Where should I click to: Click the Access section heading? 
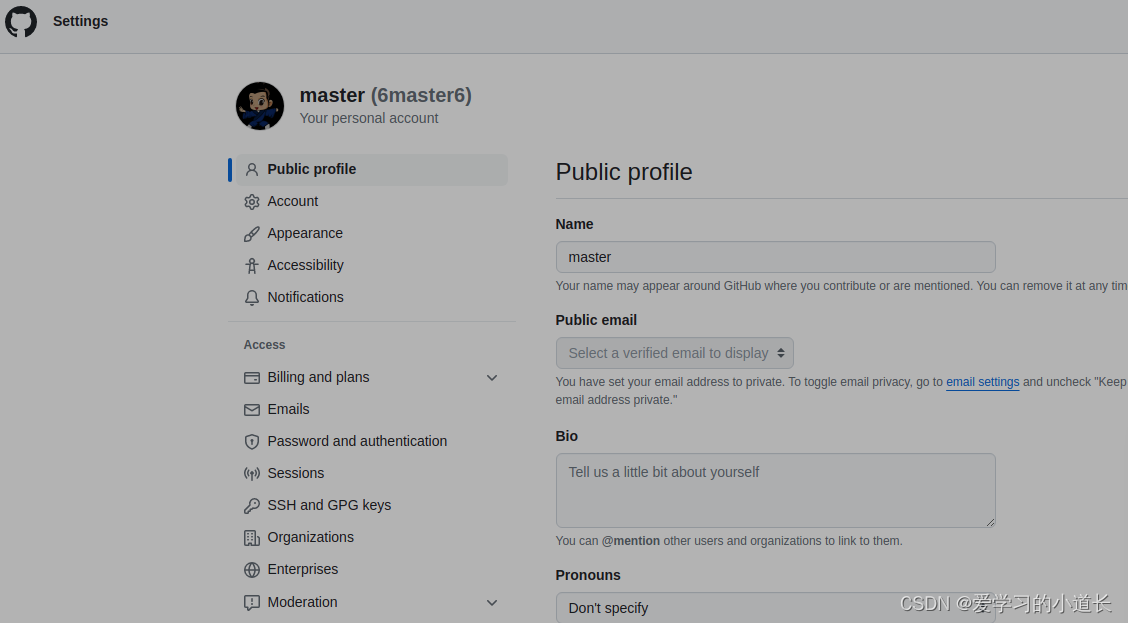click(264, 345)
